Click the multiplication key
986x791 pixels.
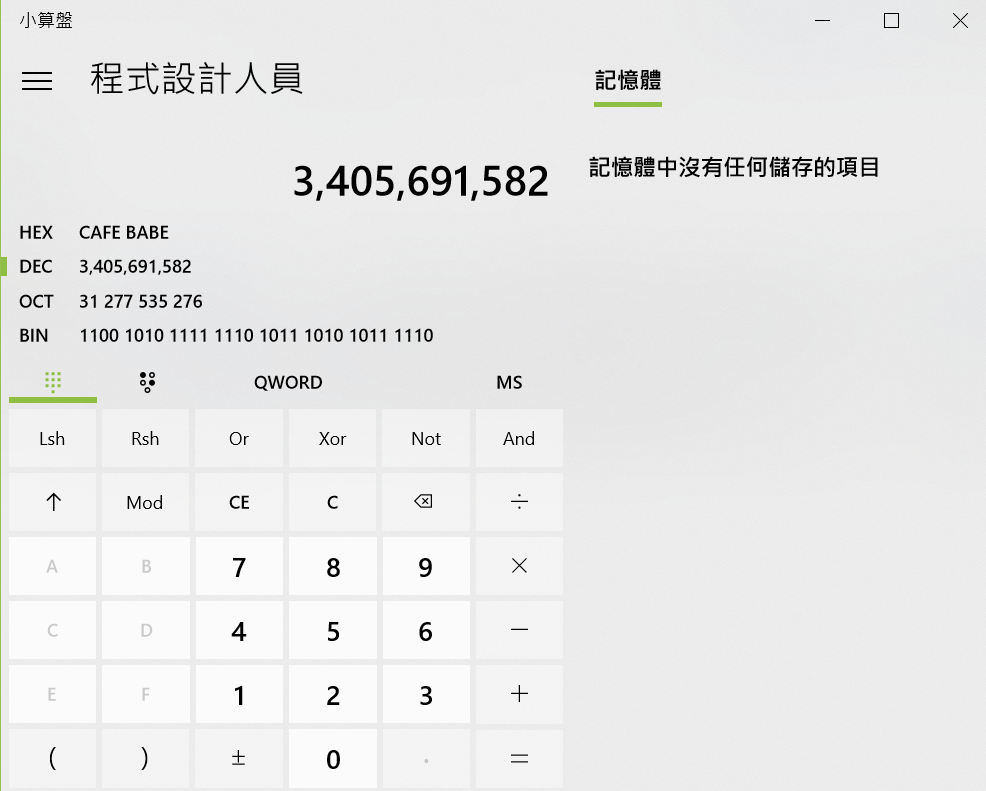pos(518,566)
